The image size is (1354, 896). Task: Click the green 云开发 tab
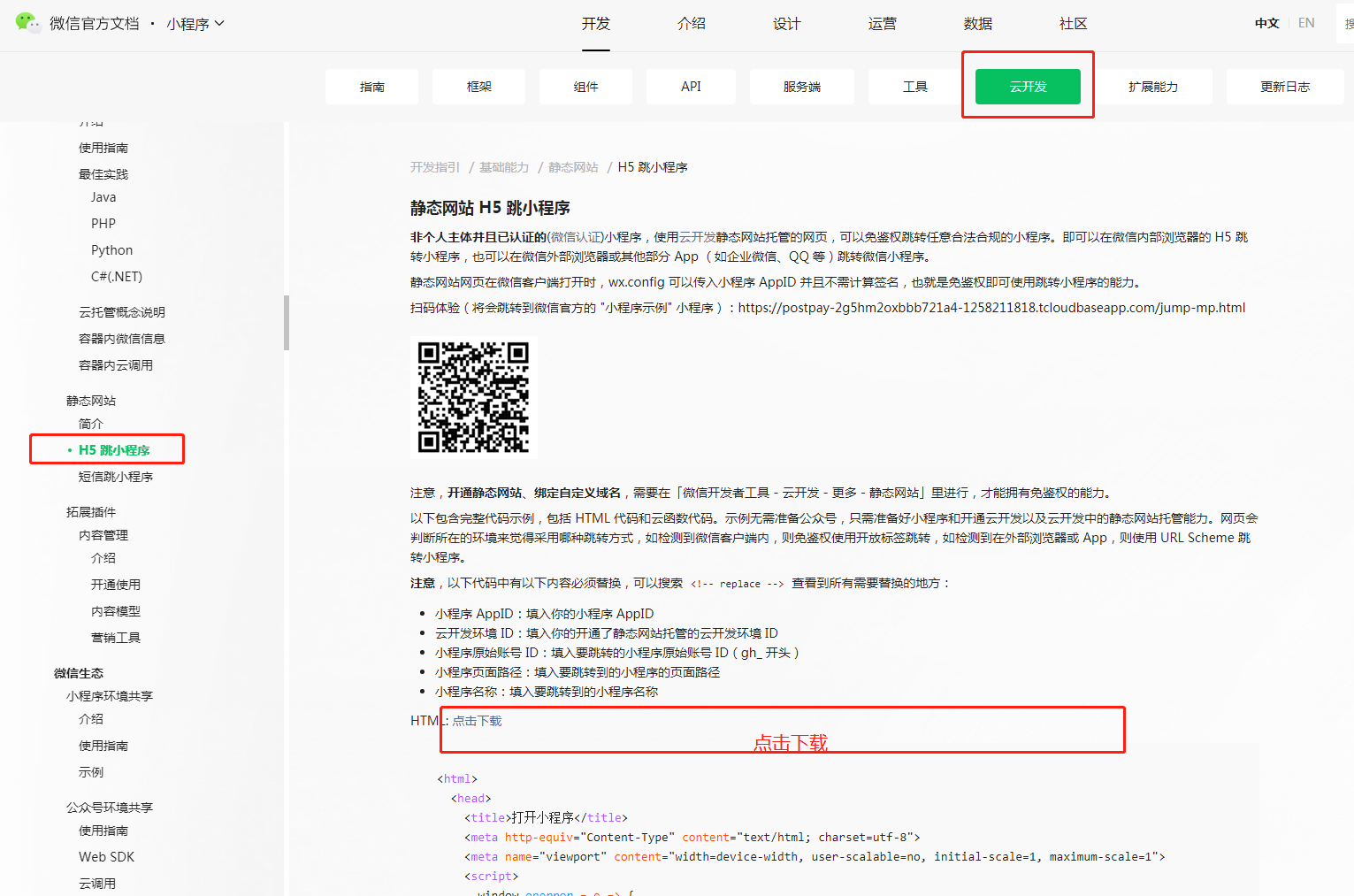pyautogui.click(x=1029, y=87)
